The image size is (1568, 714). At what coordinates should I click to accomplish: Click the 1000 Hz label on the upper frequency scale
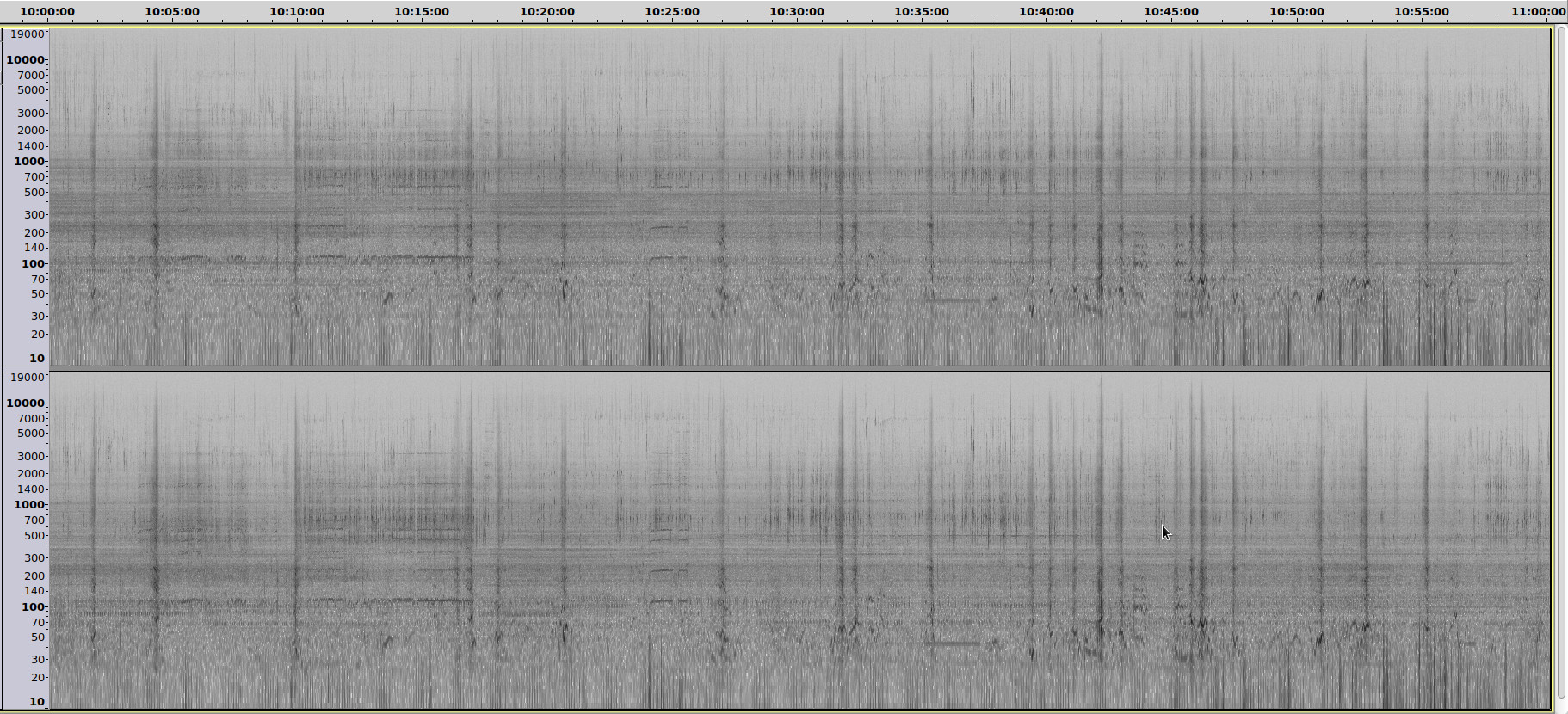click(x=28, y=162)
